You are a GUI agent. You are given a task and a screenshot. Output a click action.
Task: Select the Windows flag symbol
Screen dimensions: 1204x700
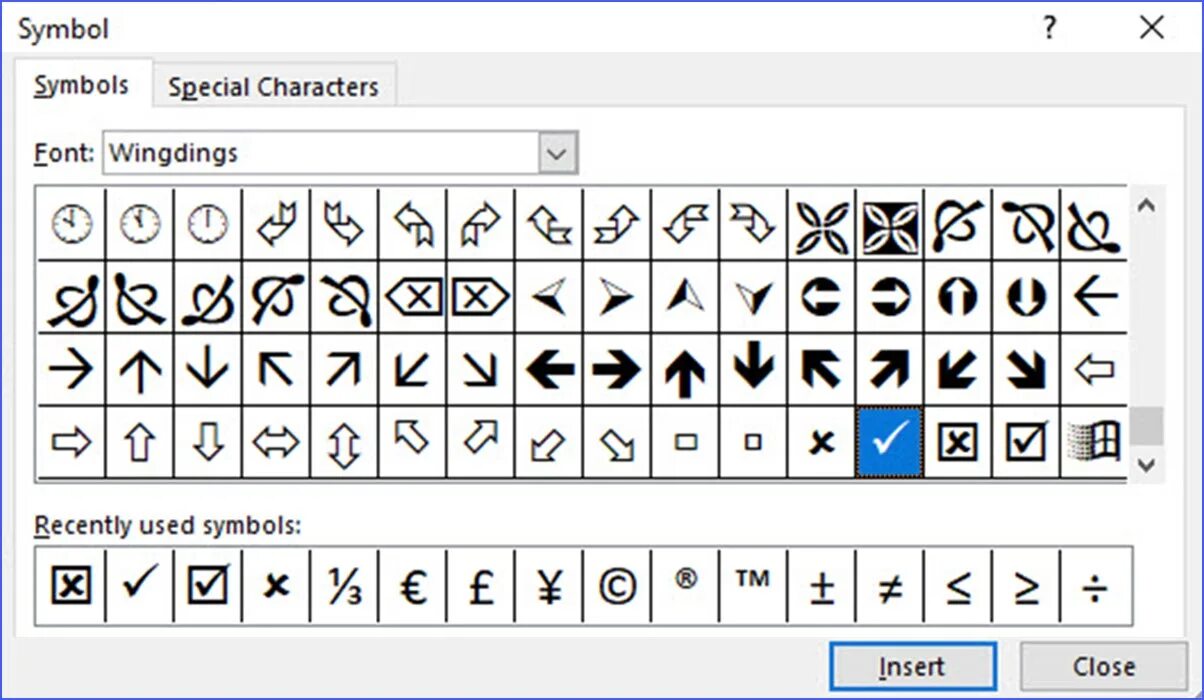(1094, 441)
